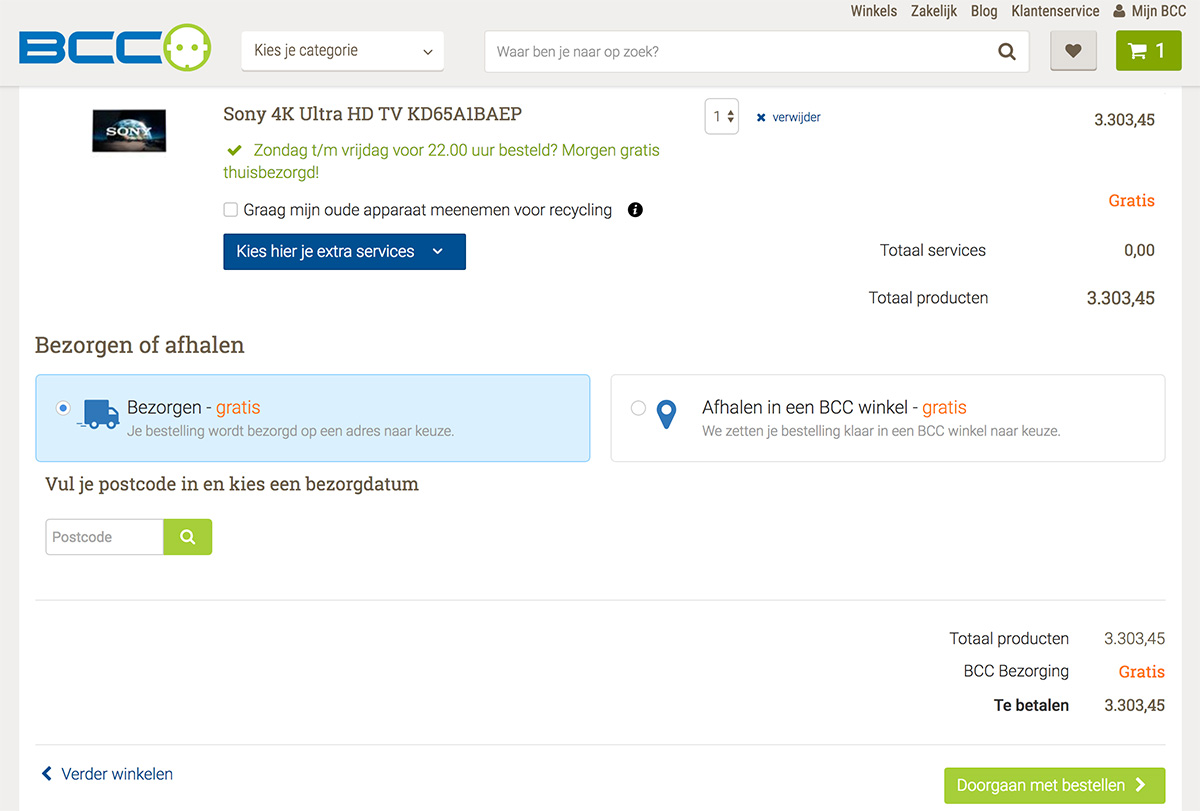Click the green checkmark delivery notice icon

click(x=234, y=150)
